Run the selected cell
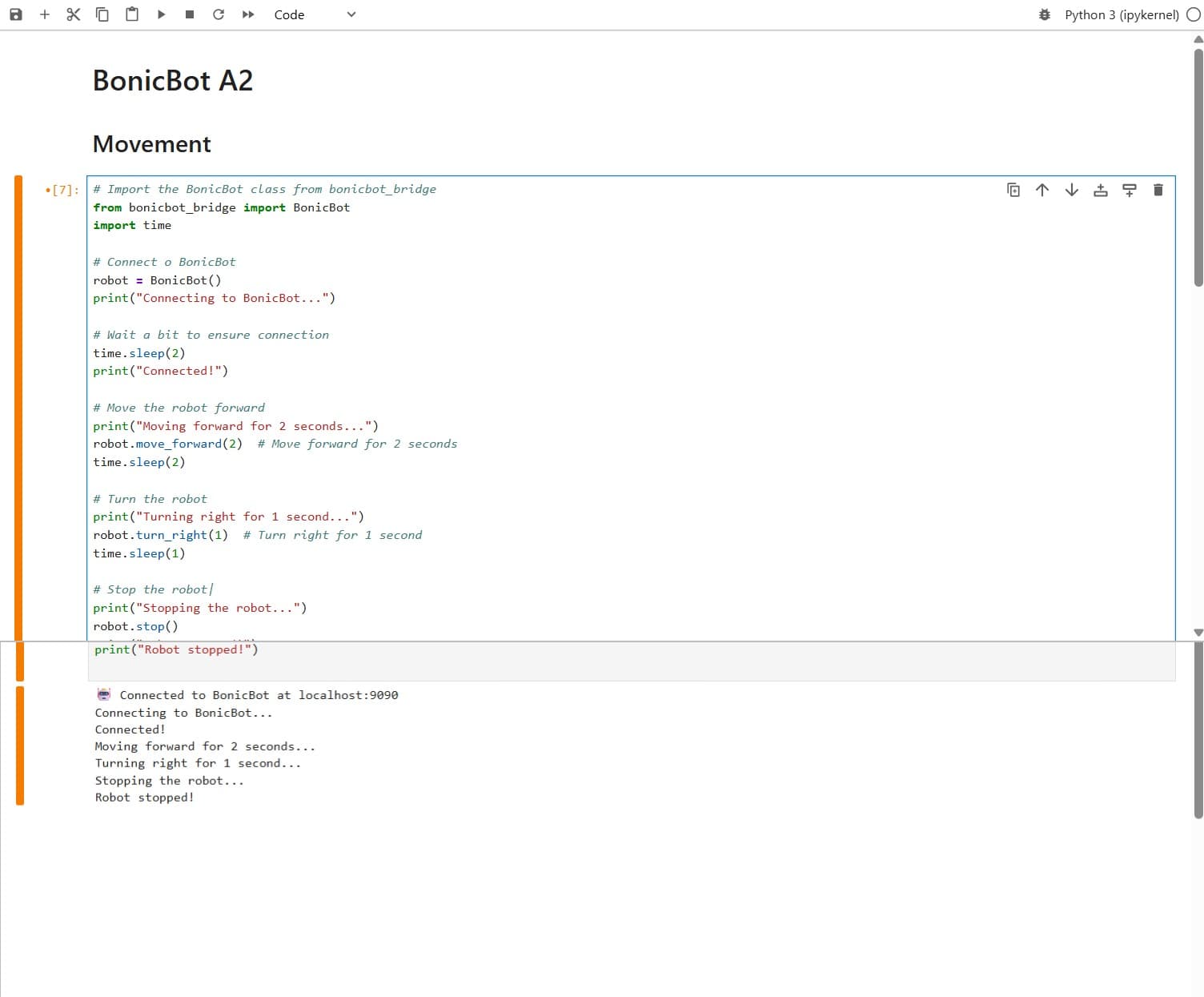Viewport: 1204px width, 997px height. tap(161, 14)
